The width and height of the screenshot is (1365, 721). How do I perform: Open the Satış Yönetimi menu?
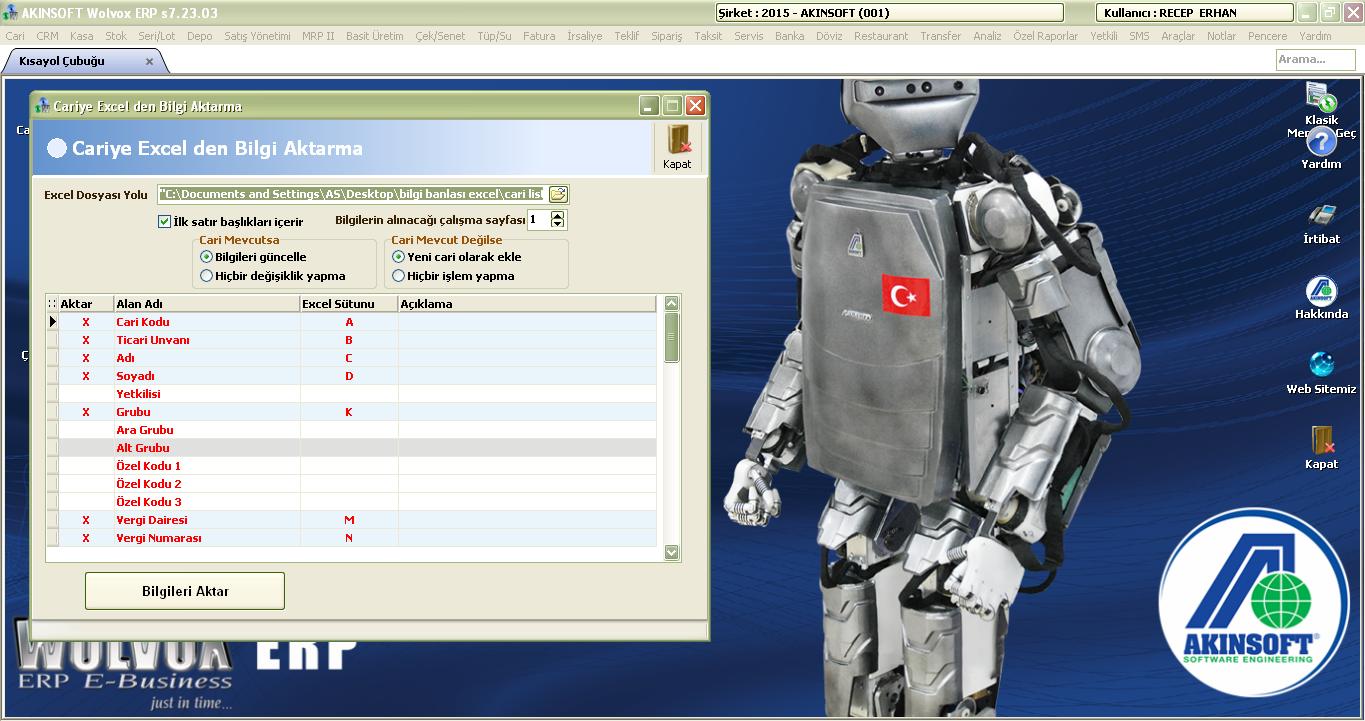(x=257, y=36)
